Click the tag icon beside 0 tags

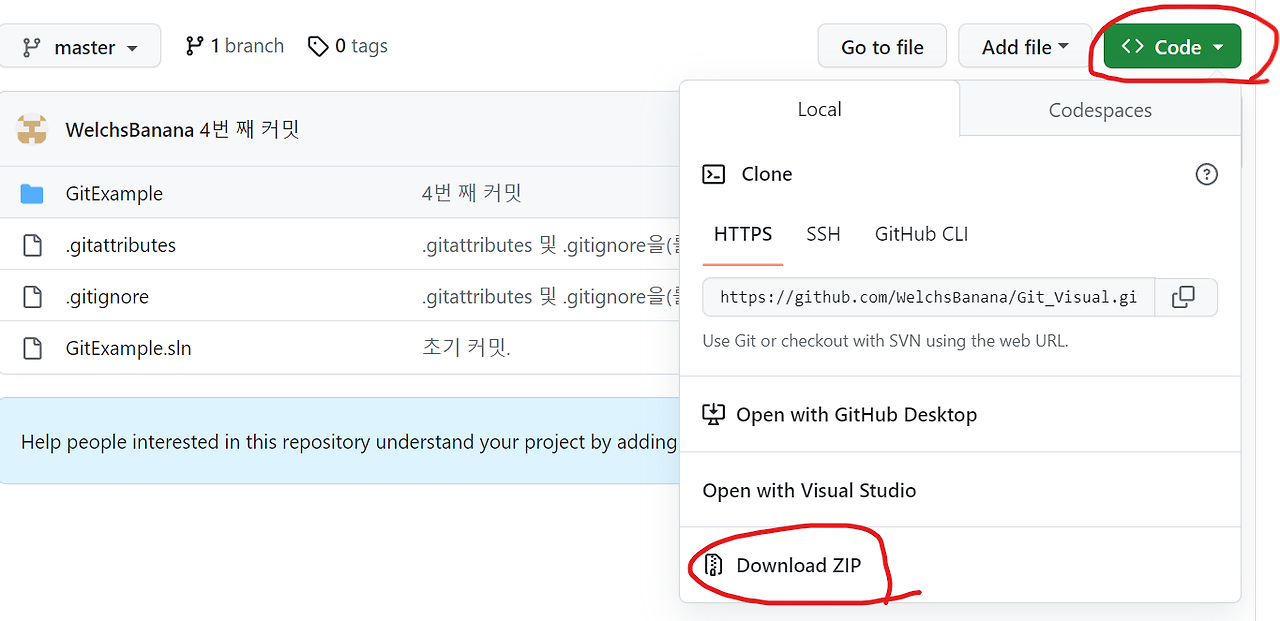pos(318,46)
